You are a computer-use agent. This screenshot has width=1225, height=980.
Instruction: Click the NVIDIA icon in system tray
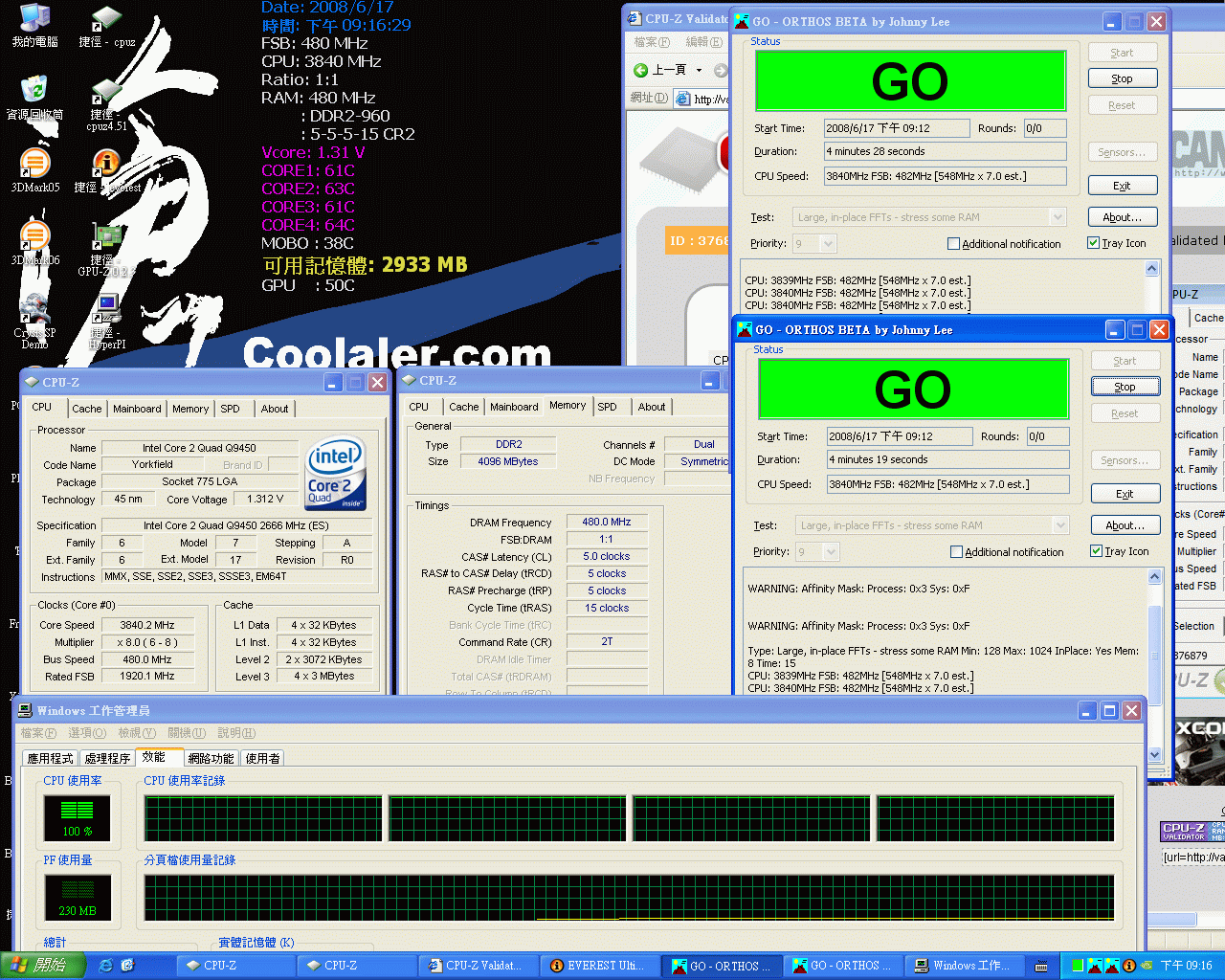point(1147,966)
